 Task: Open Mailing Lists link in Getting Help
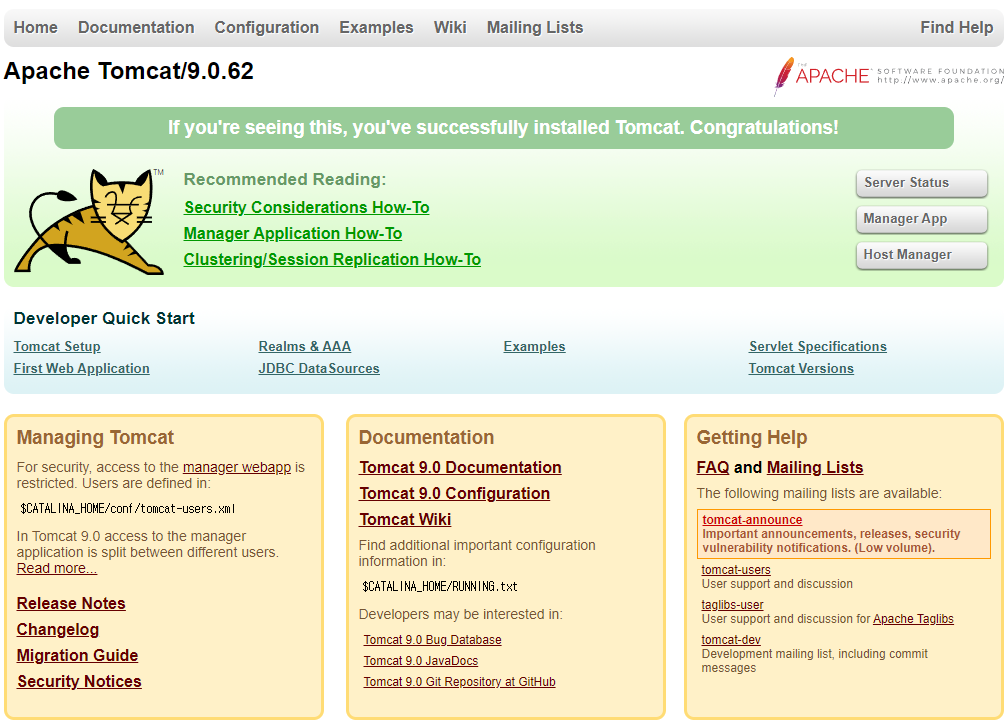815,467
